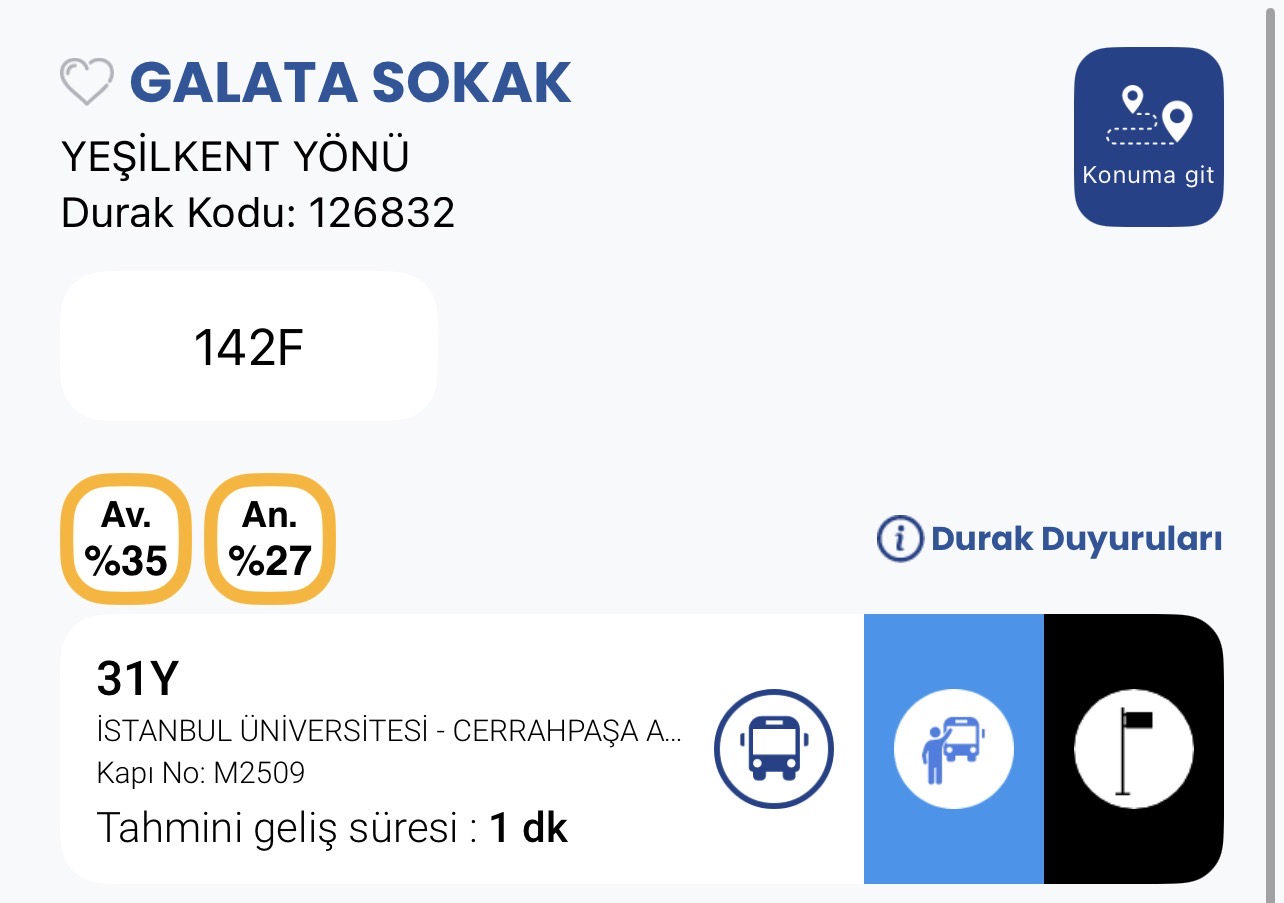Click the Durak Kodu: 126832 text
This screenshot has height=903, width=1284.
click(258, 213)
